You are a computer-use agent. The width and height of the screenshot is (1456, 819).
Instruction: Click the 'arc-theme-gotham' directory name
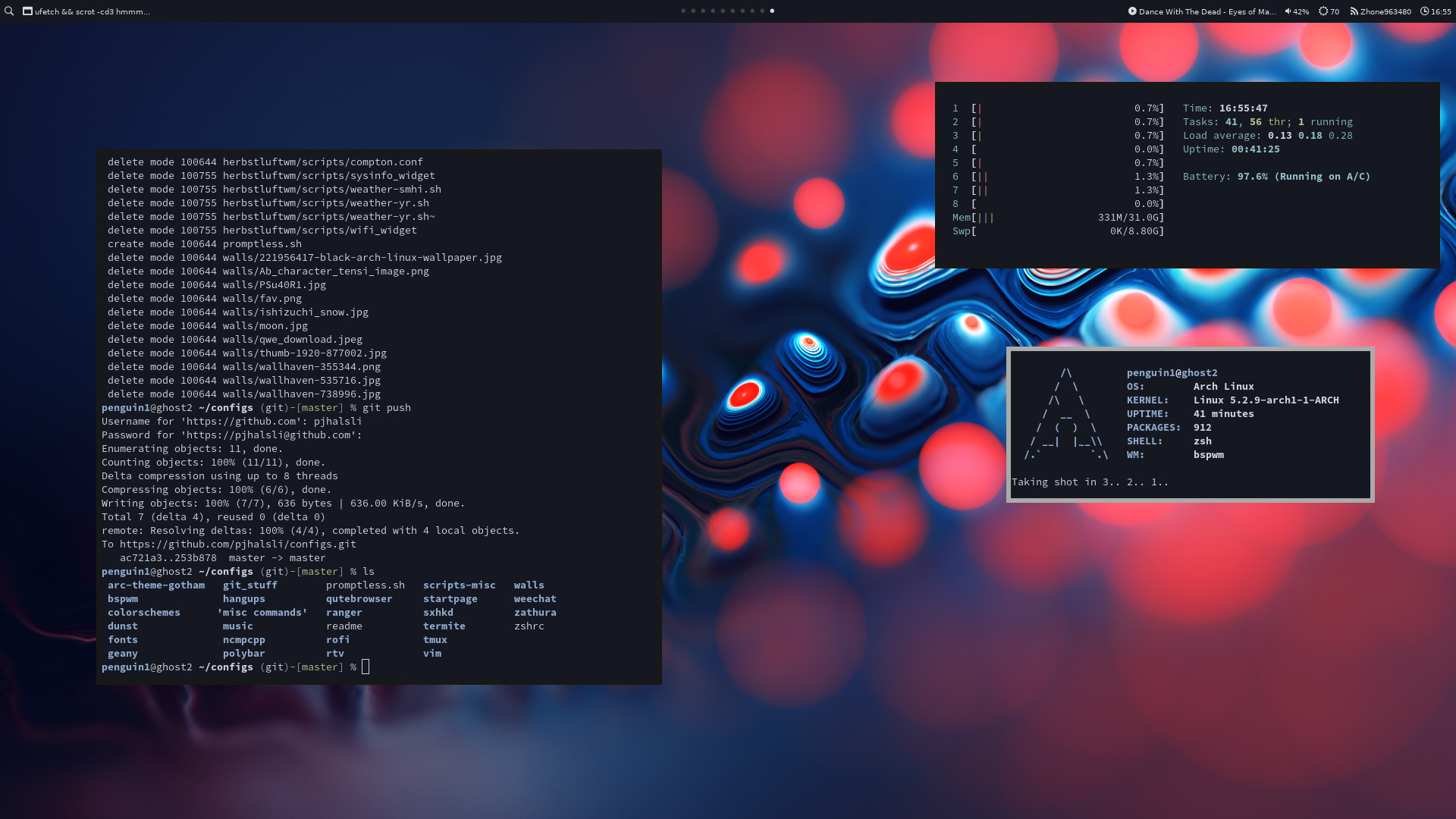pos(156,585)
